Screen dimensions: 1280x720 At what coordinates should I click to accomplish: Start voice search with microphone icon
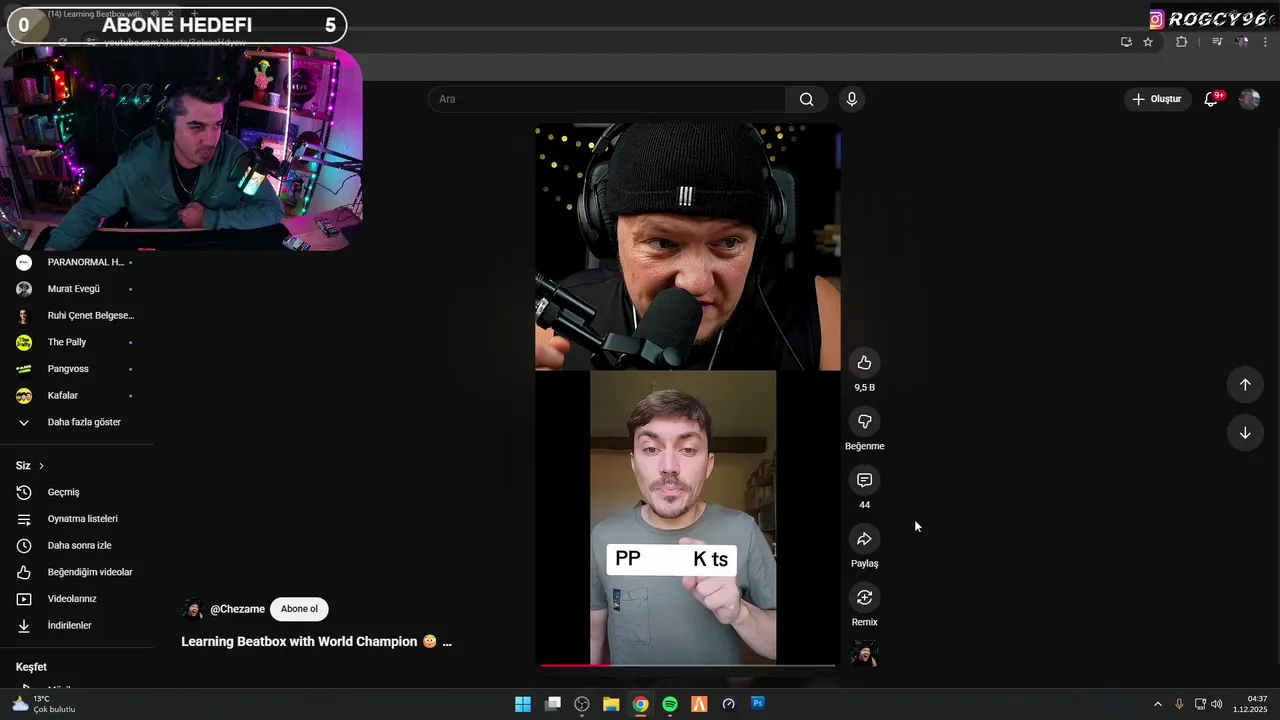click(x=851, y=99)
